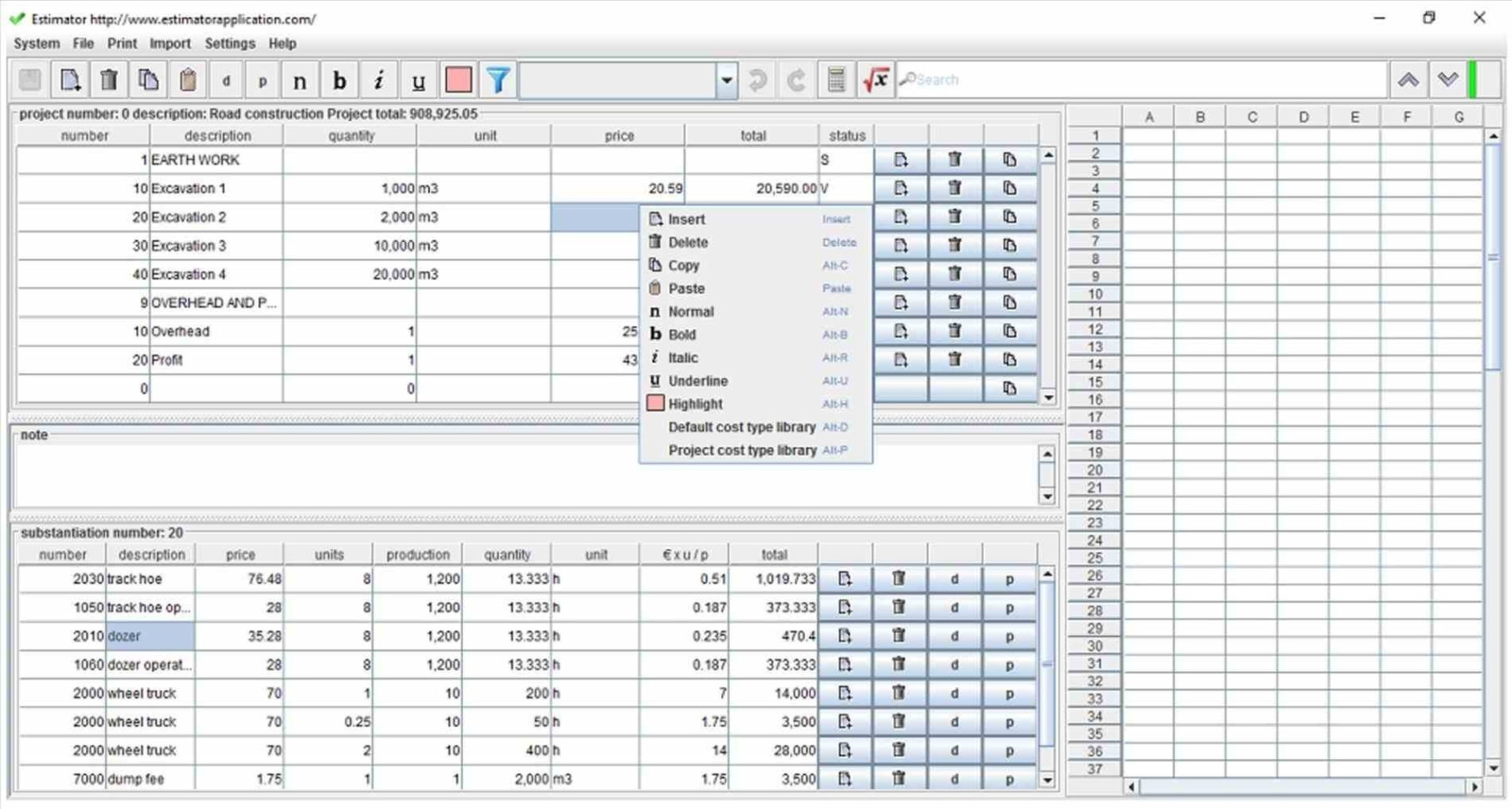Click the downward double-chevron control
The height and width of the screenshot is (809, 1512).
(1447, 79)
